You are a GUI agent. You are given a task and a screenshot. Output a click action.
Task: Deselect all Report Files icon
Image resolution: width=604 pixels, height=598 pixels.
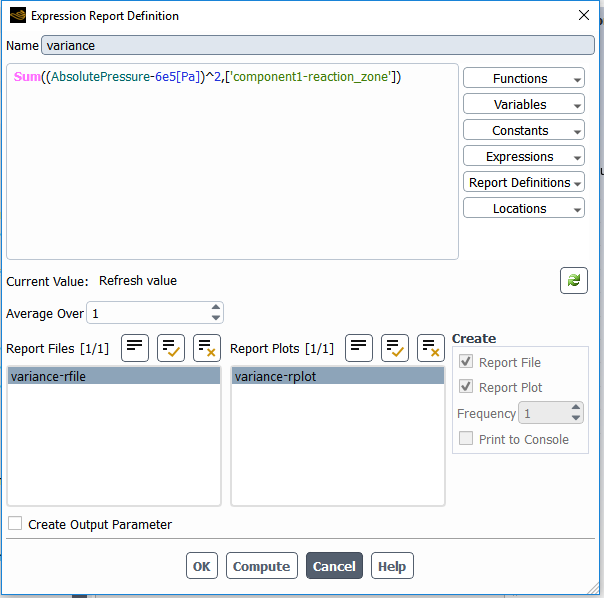point(207,348)
